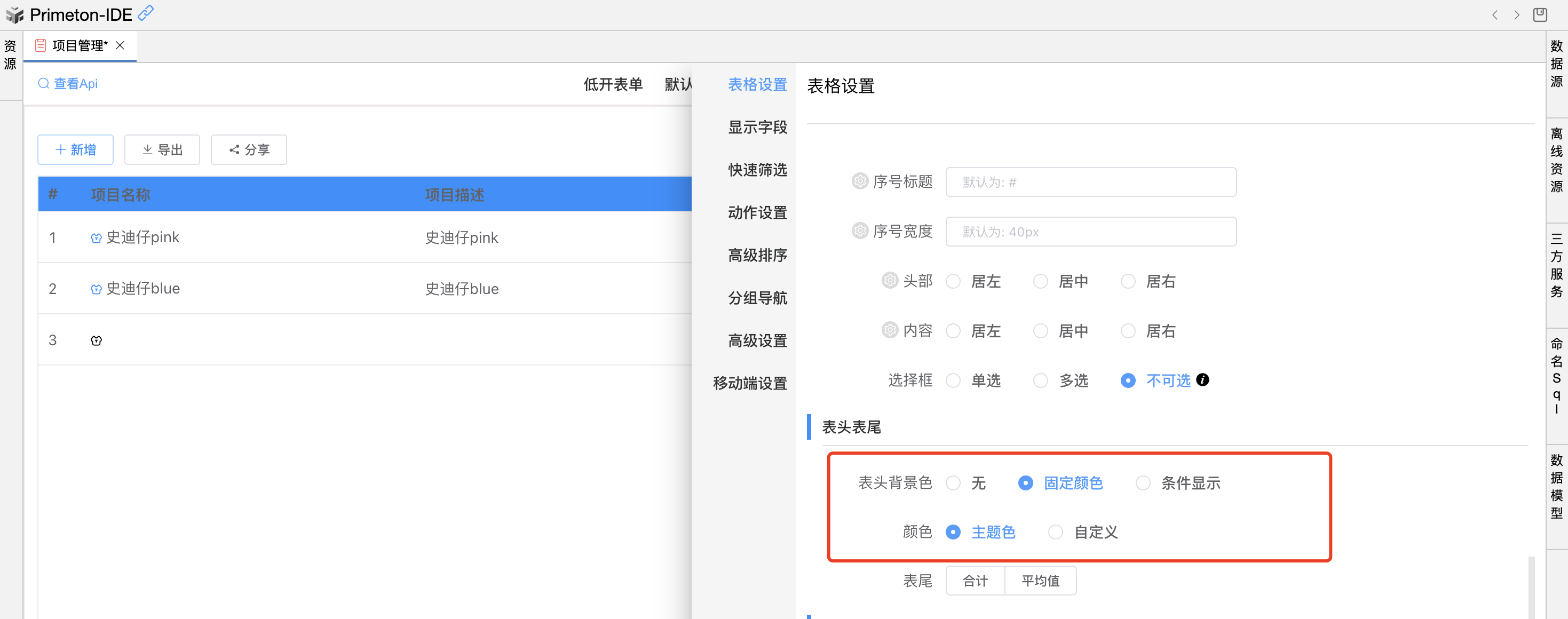The width and height of the screenshot is (1568, 619).
Task: Select 自定义 color option
Action: [x=1056, y=532]
